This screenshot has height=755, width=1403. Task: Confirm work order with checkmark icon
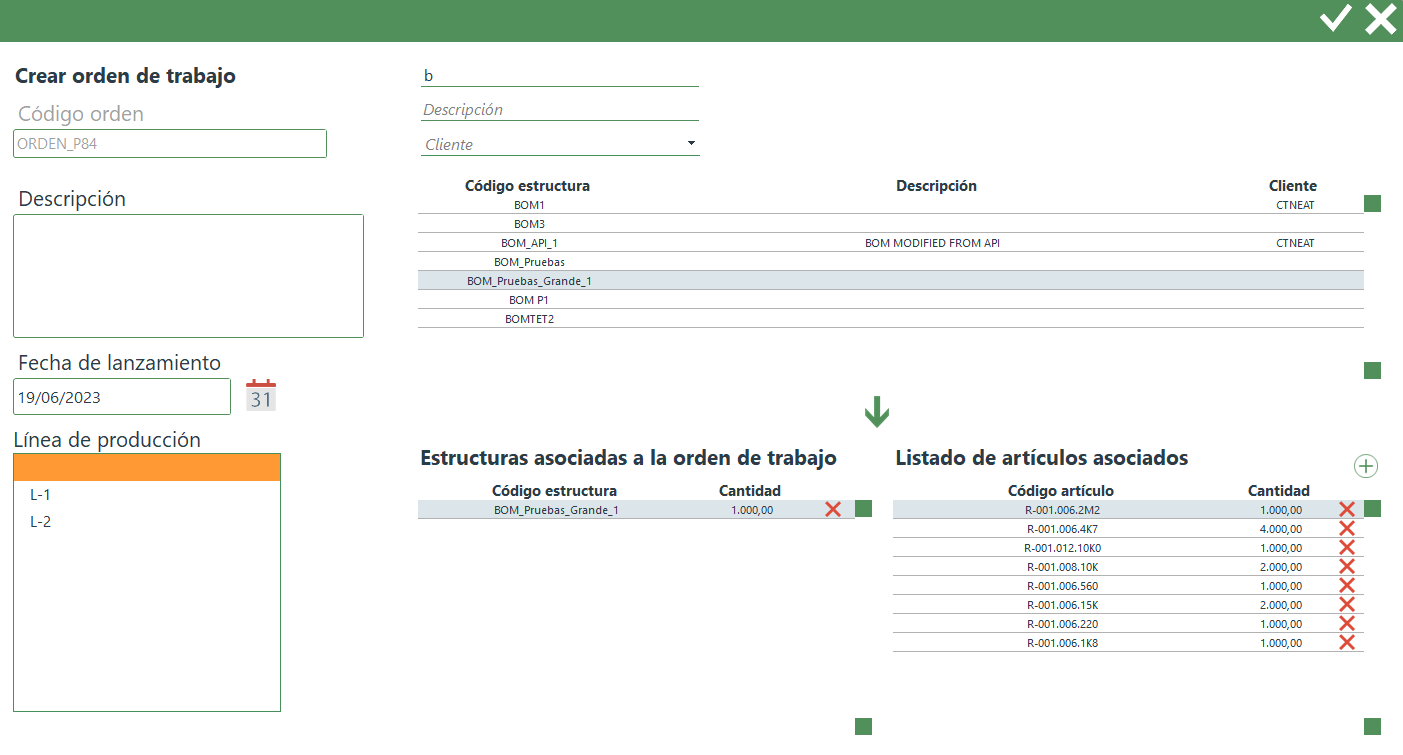pos(1335,19)
